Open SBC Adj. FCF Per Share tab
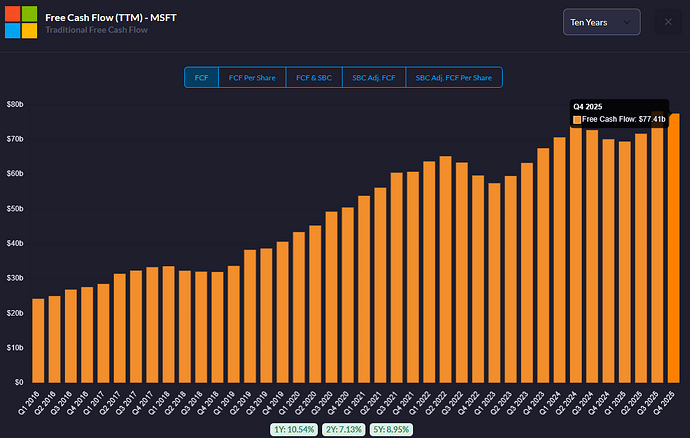The height and width of the screenshot is (438, 690). 454,77
